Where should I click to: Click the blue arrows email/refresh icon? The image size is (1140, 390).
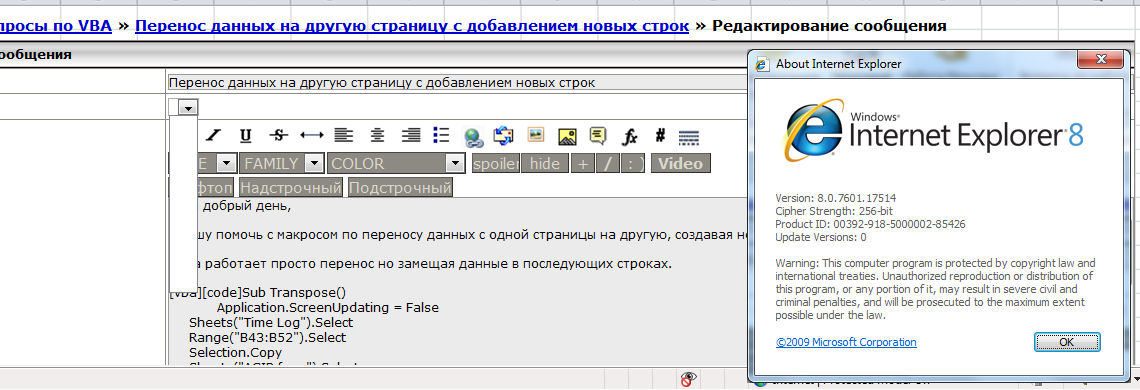pos(504,135)
